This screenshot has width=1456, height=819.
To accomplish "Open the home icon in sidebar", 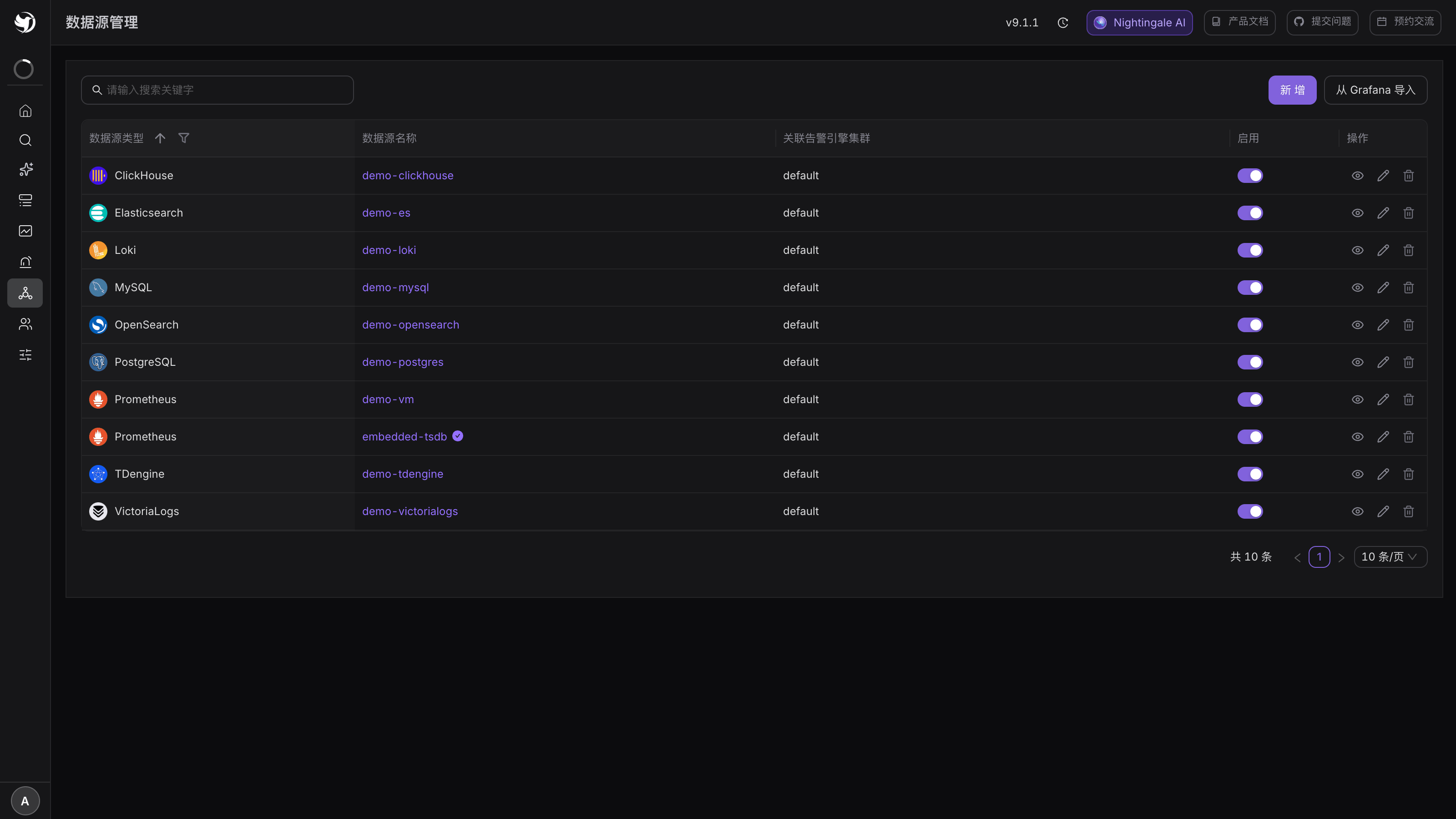I will pos(25,111).
